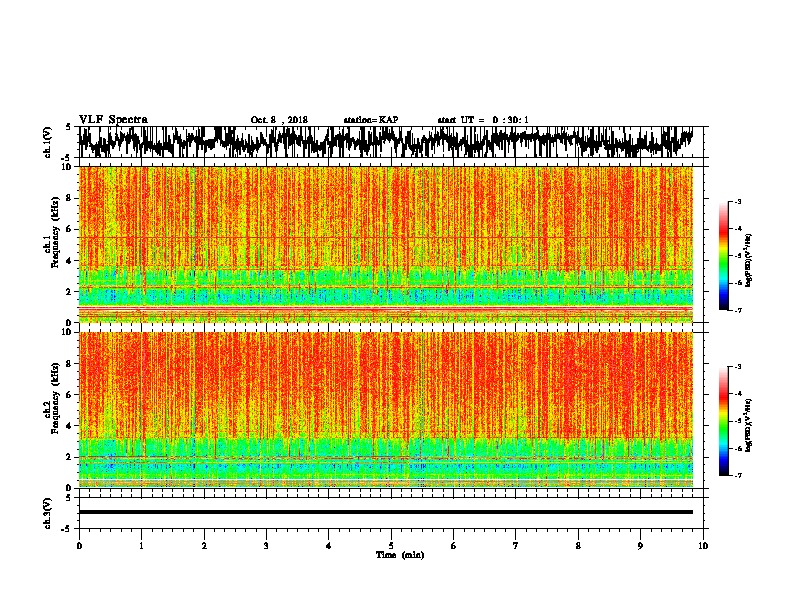Image resolution: width=792 pixels, height=612 pixels.
Task: Click time axis tick label "9"
Action: pos(640,546)
